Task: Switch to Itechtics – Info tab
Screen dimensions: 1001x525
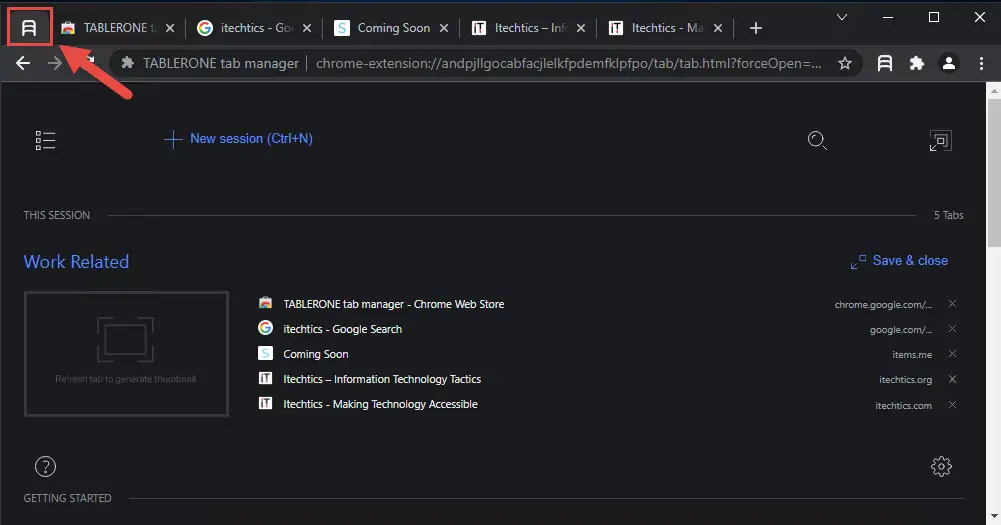Action: [529, 28]
